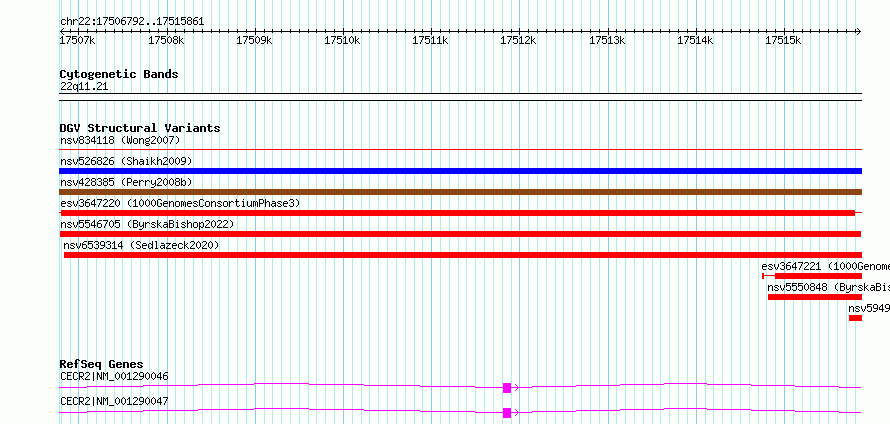
Task: Click the 17507k ruler tick label
Action: [78, 40]
